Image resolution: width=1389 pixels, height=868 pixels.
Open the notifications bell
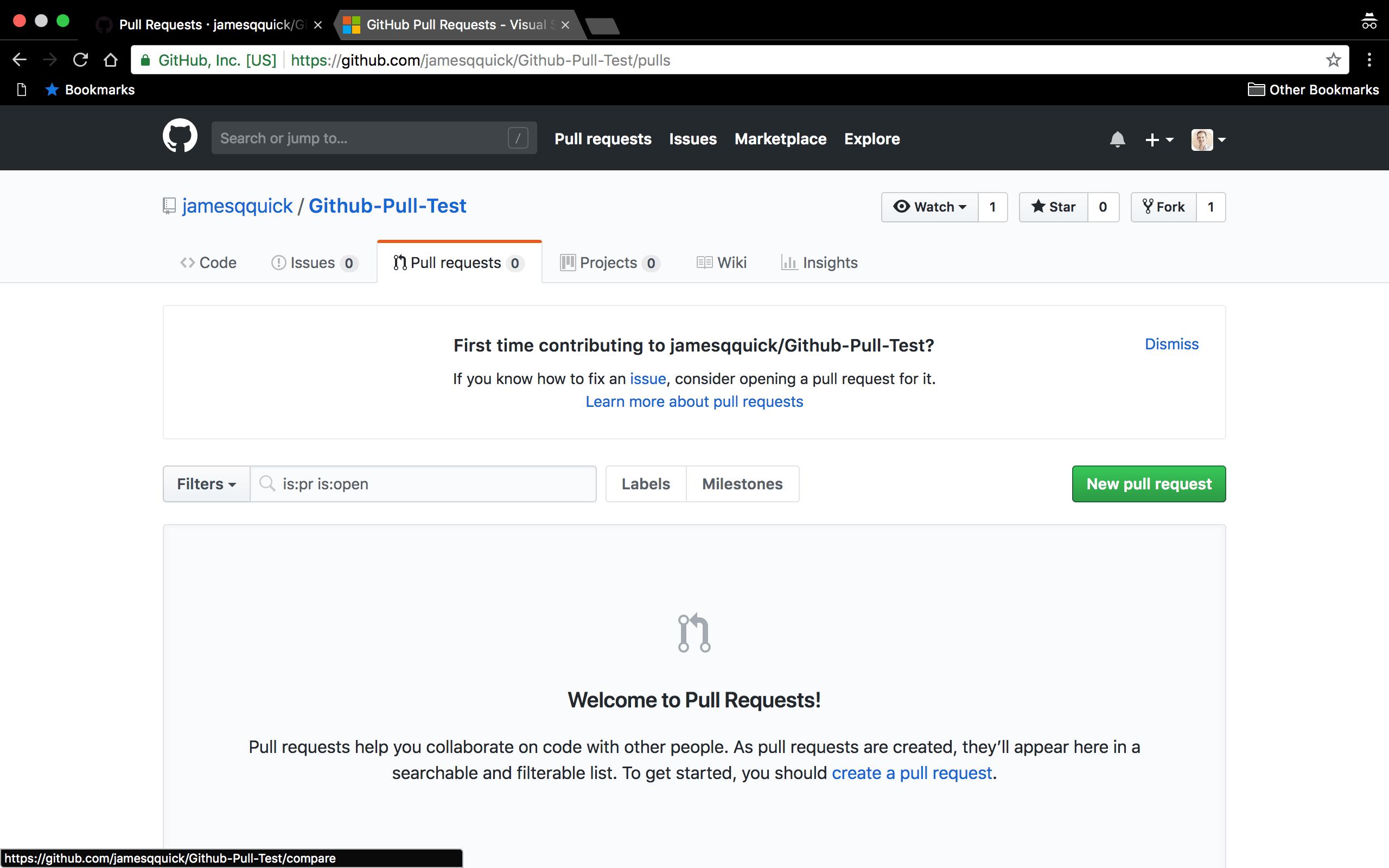tap(1117, 139)
